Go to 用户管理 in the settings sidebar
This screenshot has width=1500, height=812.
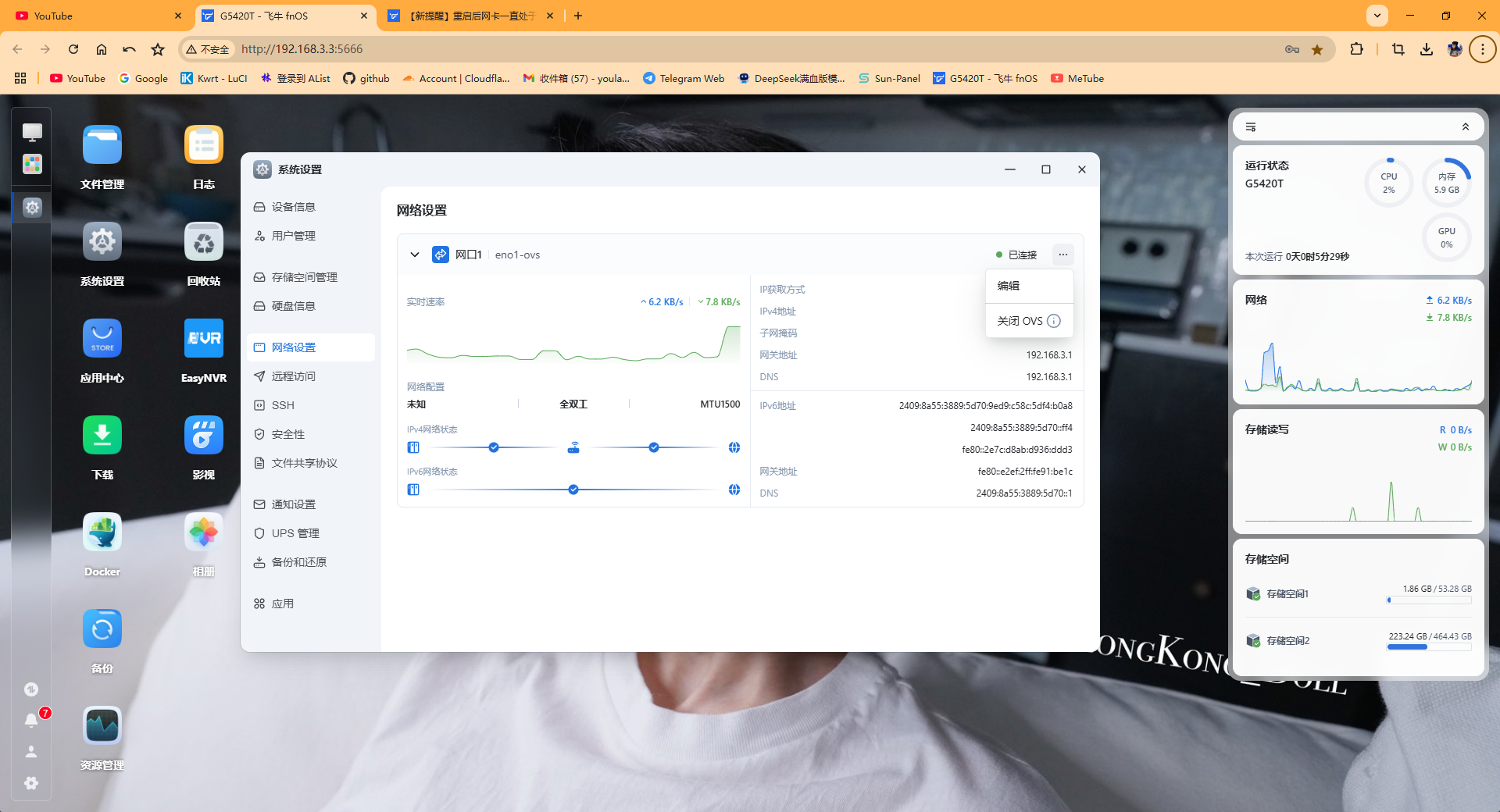[x=311, y=236]
